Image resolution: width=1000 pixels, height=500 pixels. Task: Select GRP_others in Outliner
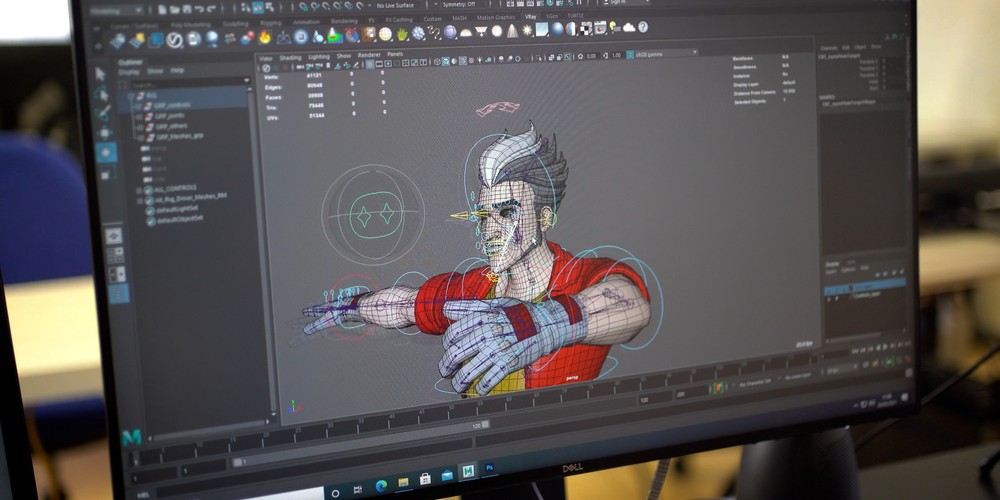coord(172,126)
